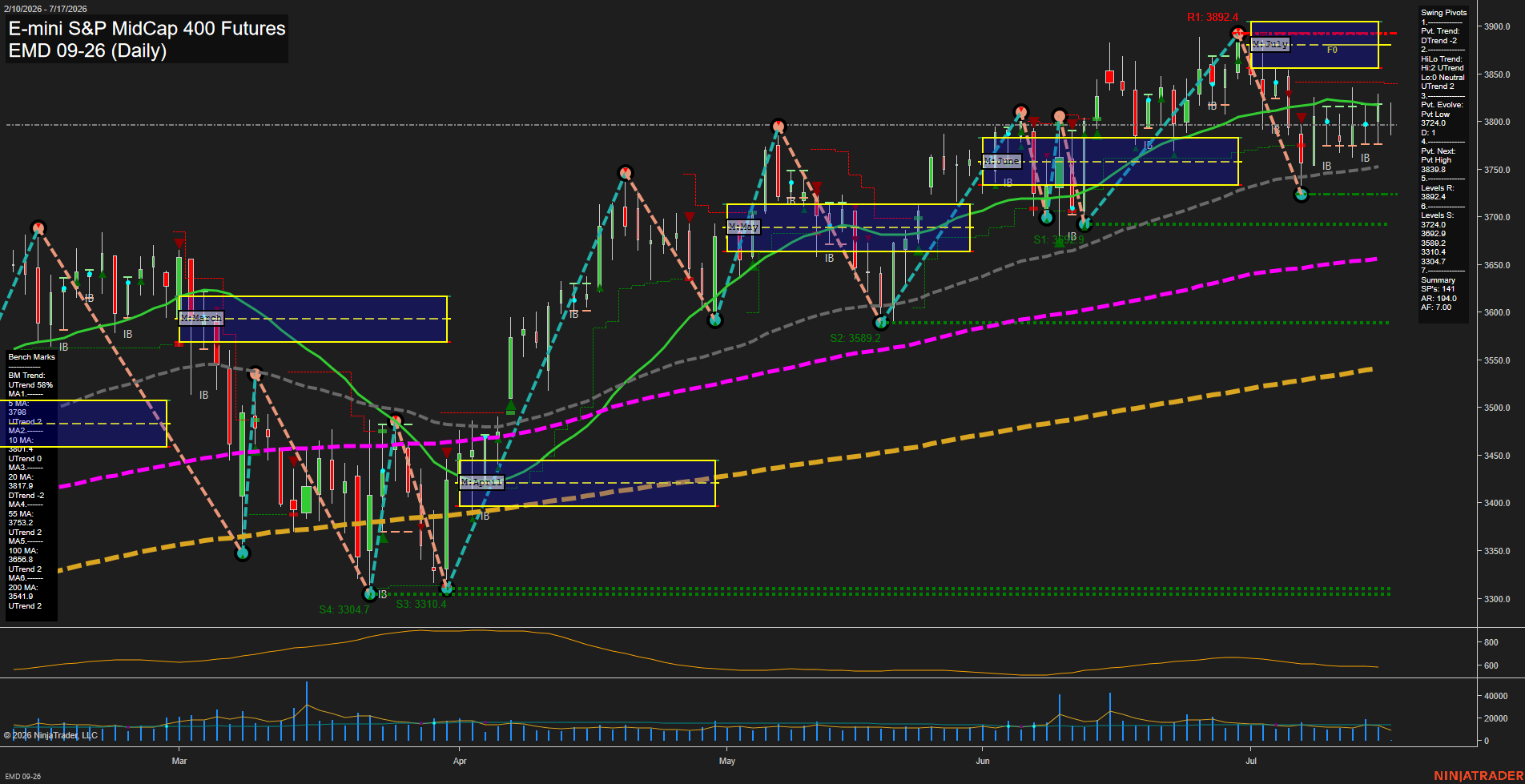Select the M:June monthly range label
1525x784 pixels.
click(x=1001, y=161)
